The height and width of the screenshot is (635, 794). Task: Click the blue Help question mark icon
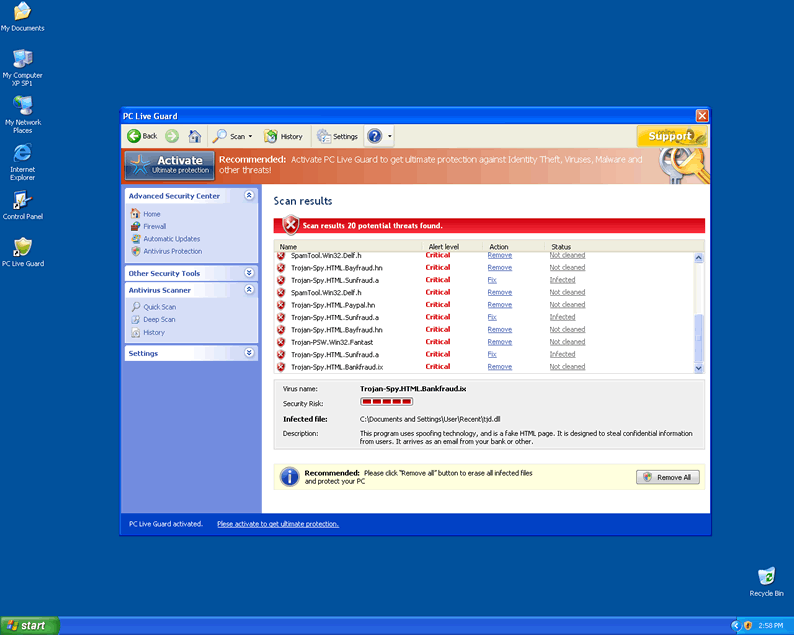pos(375,136)
